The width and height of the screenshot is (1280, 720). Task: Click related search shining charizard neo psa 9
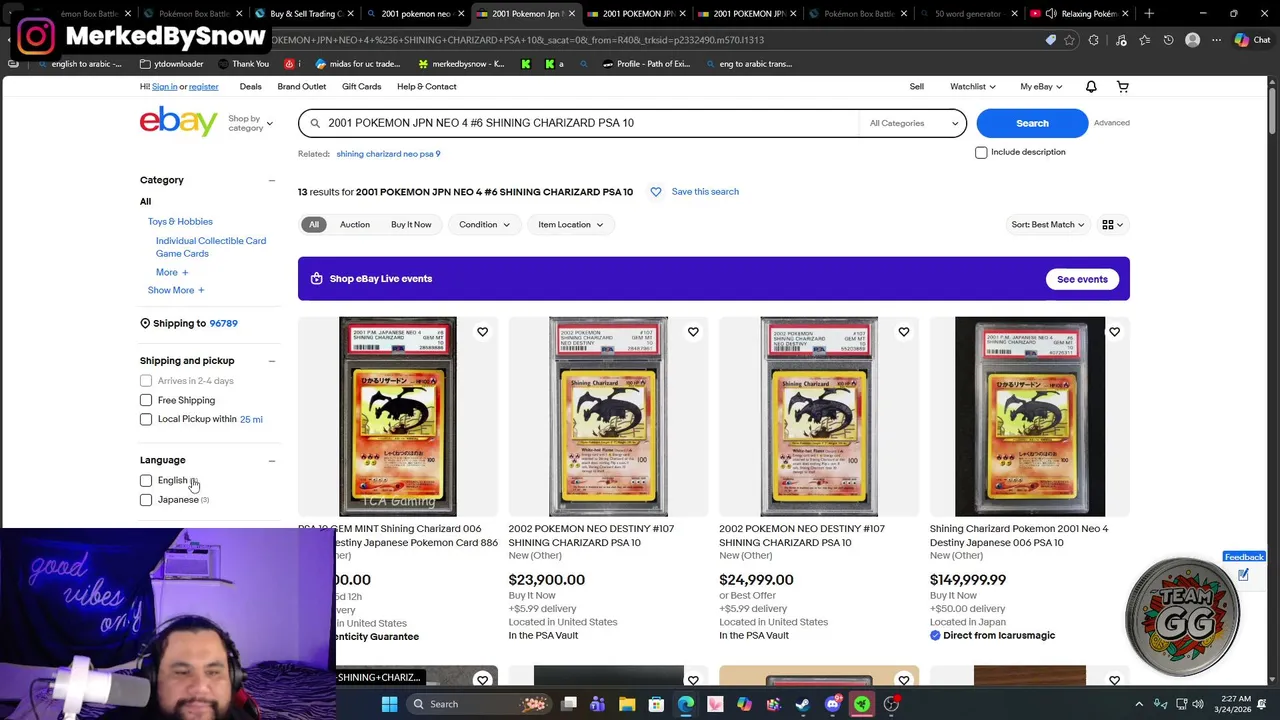click(x=388, y=154)
